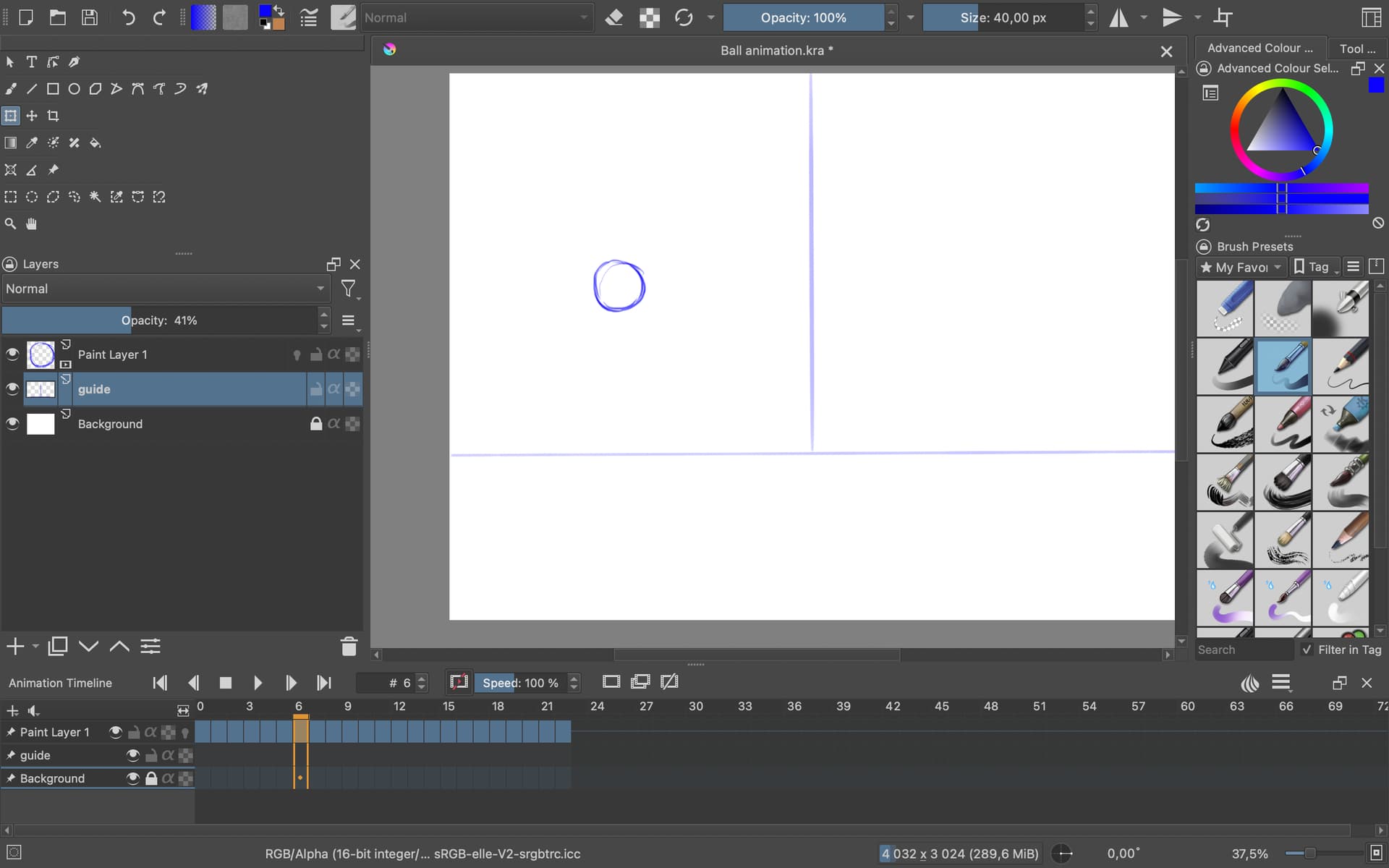Select the Crop tool
The height and width of the screenshot is (868, 1389).
pos(53,116)
